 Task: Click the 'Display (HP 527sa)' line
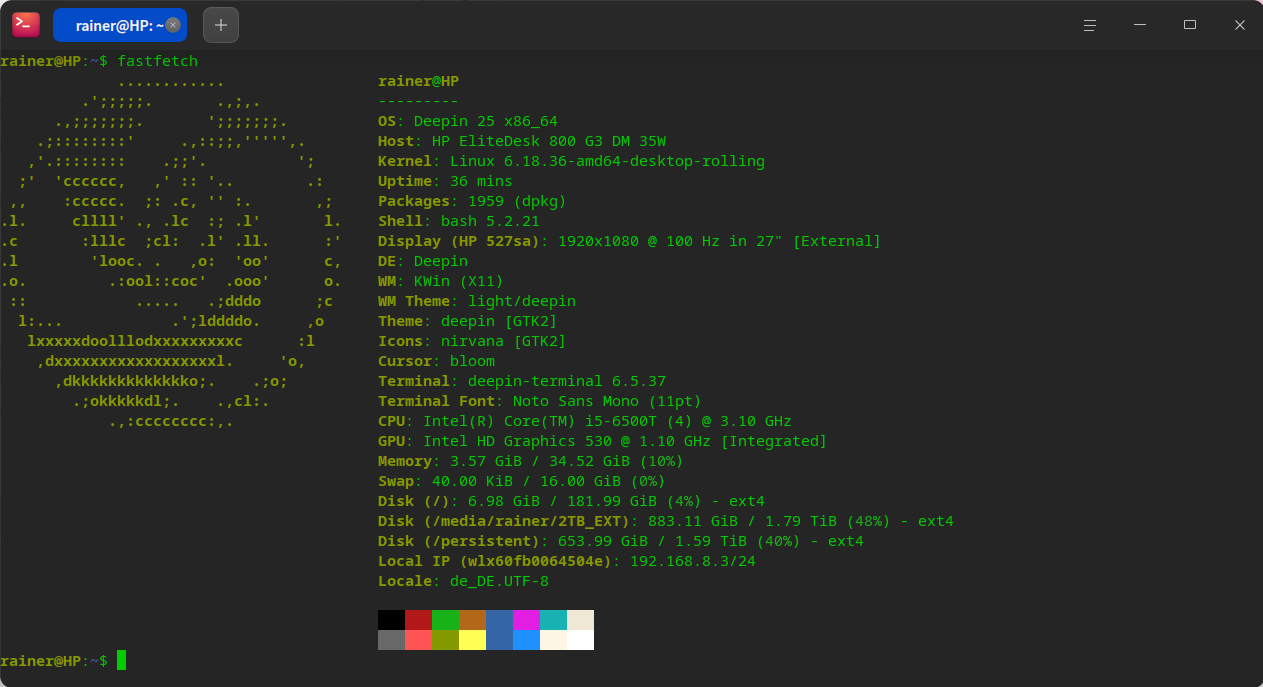pyautogui.click(x=629, y=241)
